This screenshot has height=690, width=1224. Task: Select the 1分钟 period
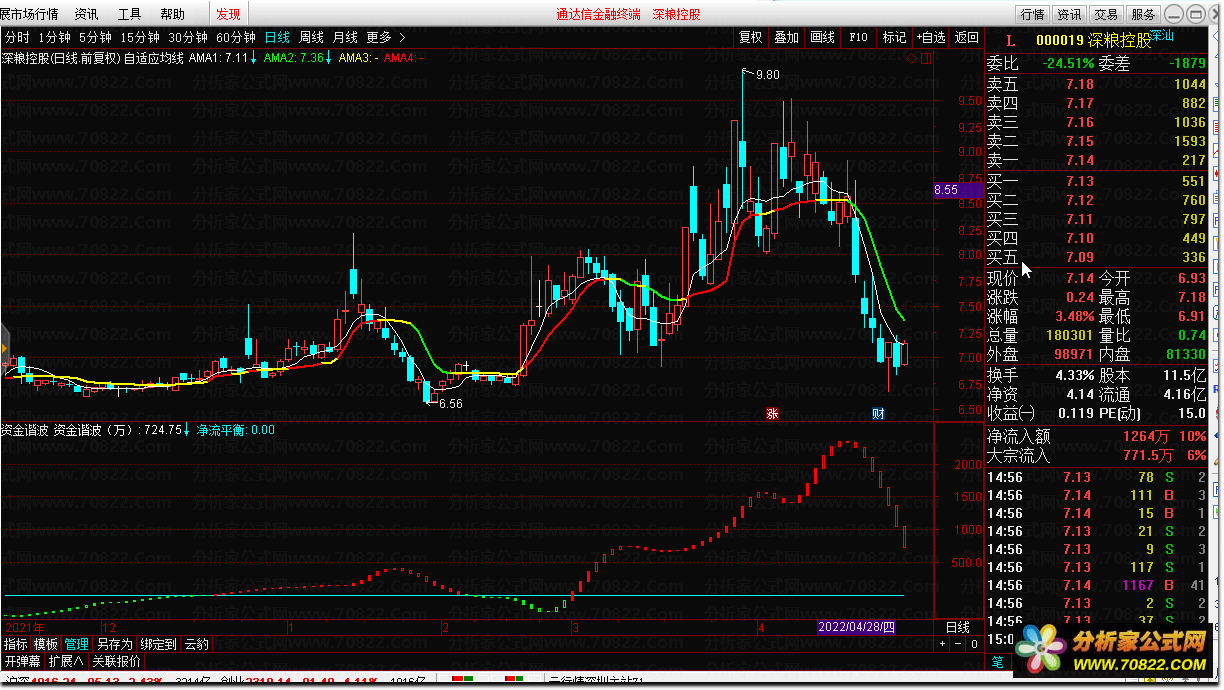[x=54, y=37]
